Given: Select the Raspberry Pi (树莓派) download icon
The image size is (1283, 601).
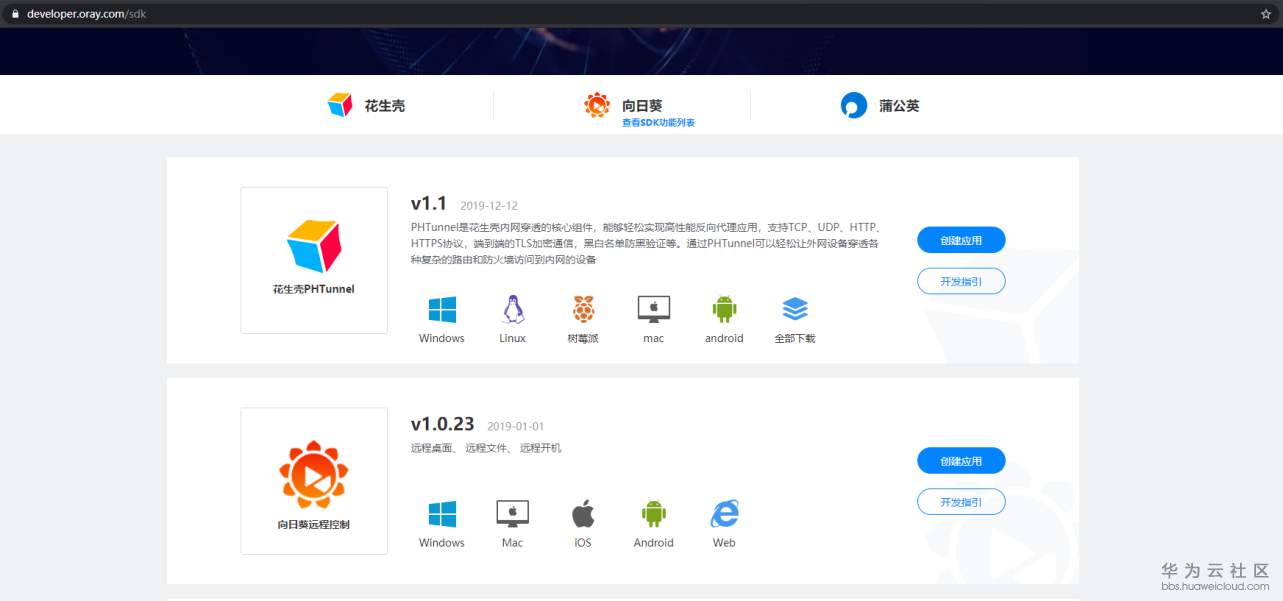Looking at the screenshot, I should point(583,309).
